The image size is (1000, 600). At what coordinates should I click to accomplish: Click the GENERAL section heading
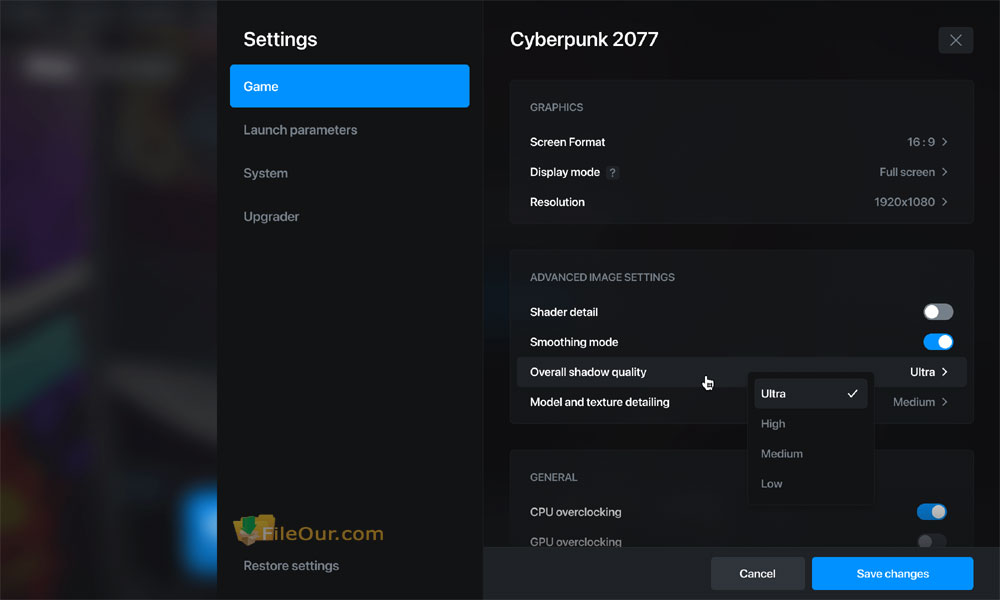pos(554,478)
